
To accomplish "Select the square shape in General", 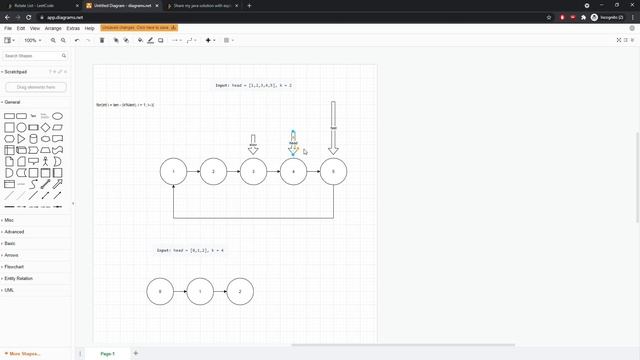I will 9,127.
